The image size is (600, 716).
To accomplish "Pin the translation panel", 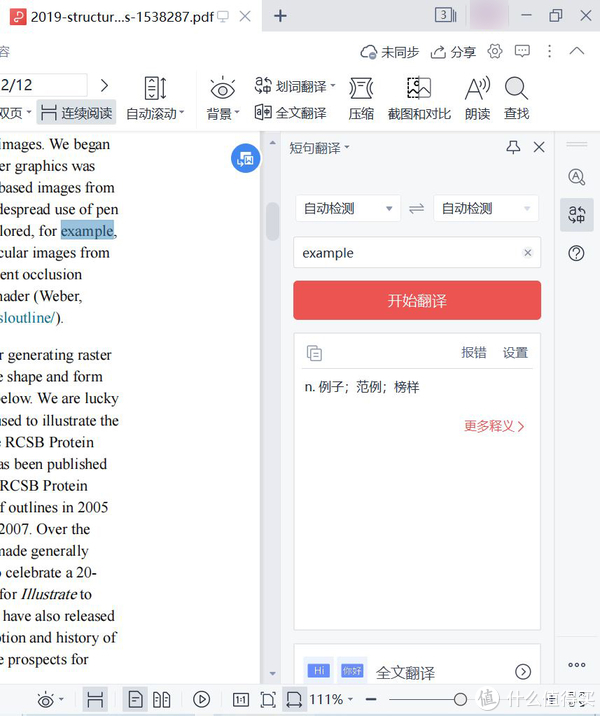I will coord(513,147).
